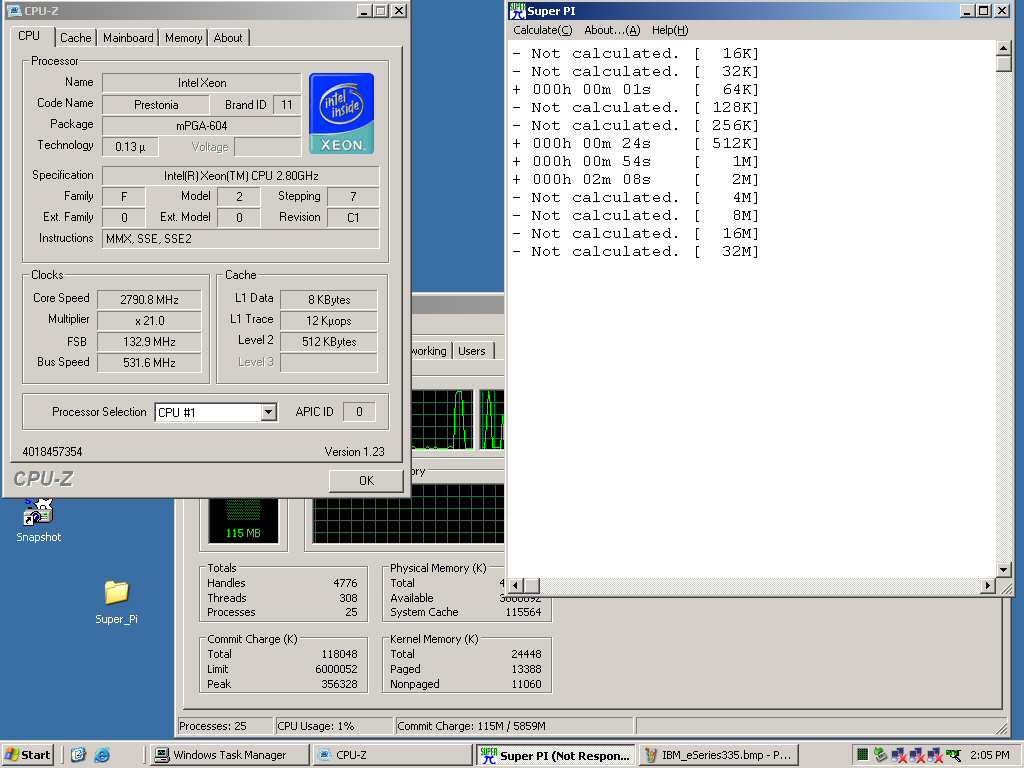Open the About menu in Super PI
Image resolution: width=1024 pixels, height=768 pixels.
(612, 30)
